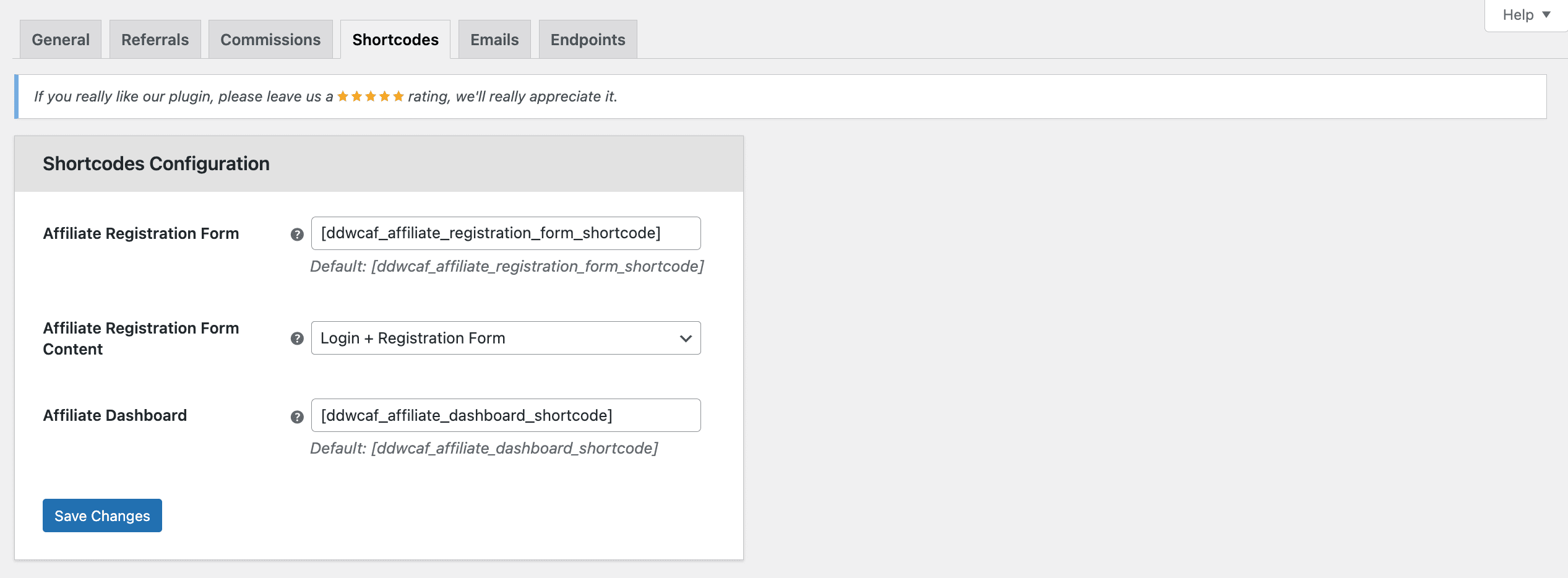Switch to the Endpoints tab
This screenshot has height=578, width=1568.
(x=588, y=40)
